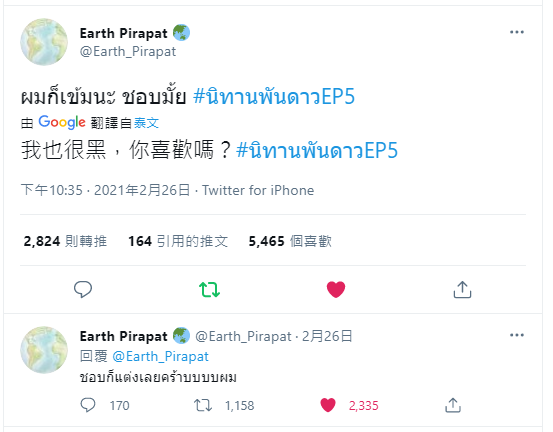
Task: Open the #นิทานพันดาวEP5 hashtag in the original Thai text
Action: (274, 97)
